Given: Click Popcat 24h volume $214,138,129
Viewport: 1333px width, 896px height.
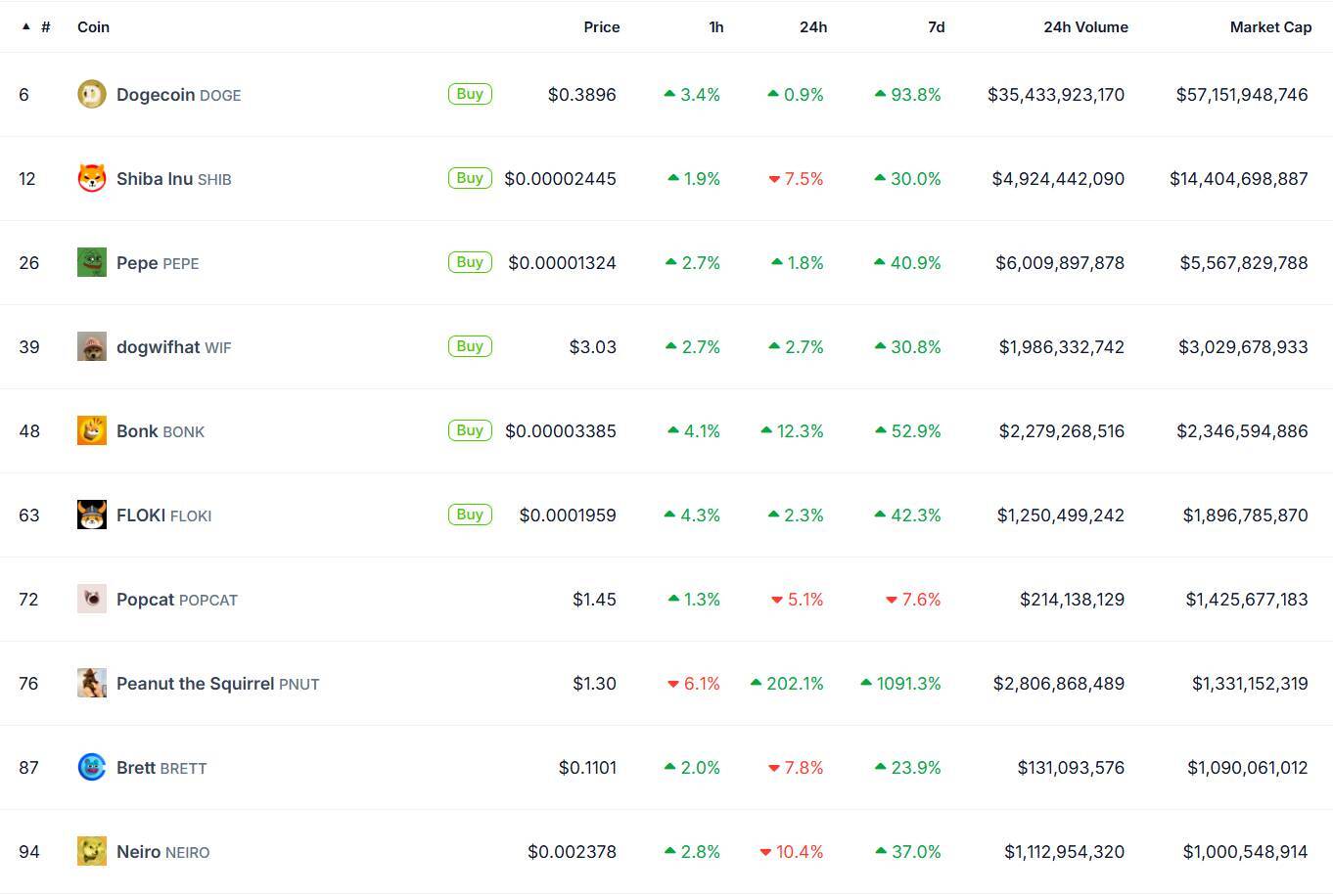Looking at the screenshot, I should pos(1073,600).
